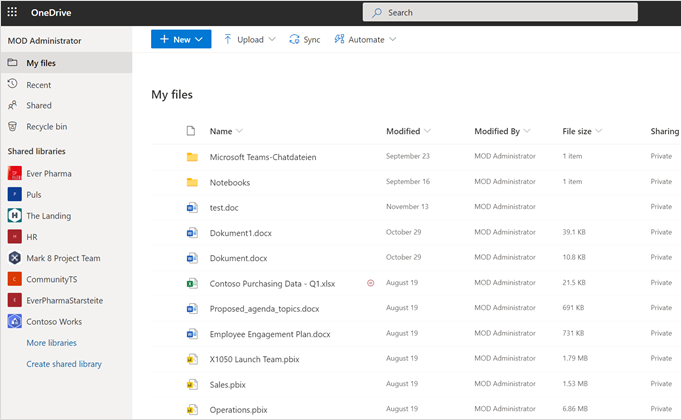Viewport: 682px width, 420px height.
Task: Click the Ever Pharma library icon
Action: coord(15,174)
